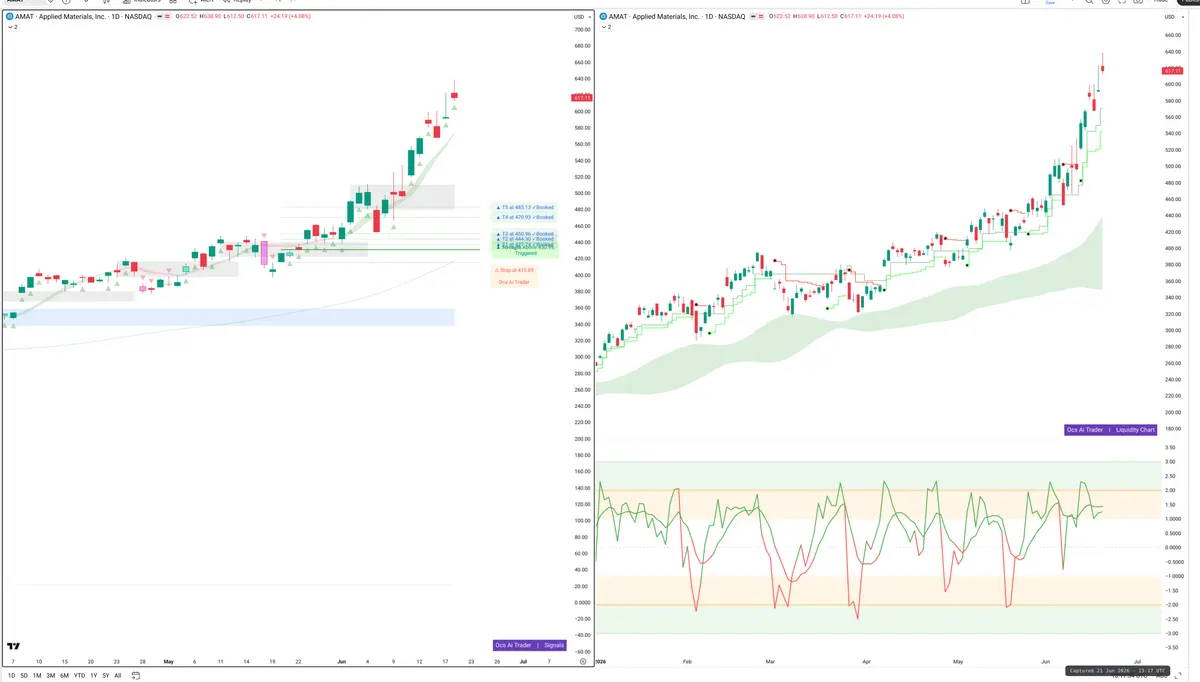
Task: Select the 1Y time range
Action: pos(93,675)
